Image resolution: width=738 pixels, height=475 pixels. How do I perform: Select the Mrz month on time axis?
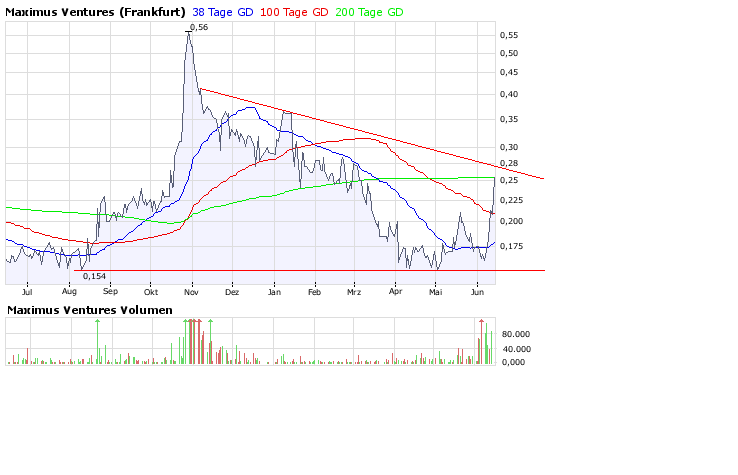[x=353, y=293]
